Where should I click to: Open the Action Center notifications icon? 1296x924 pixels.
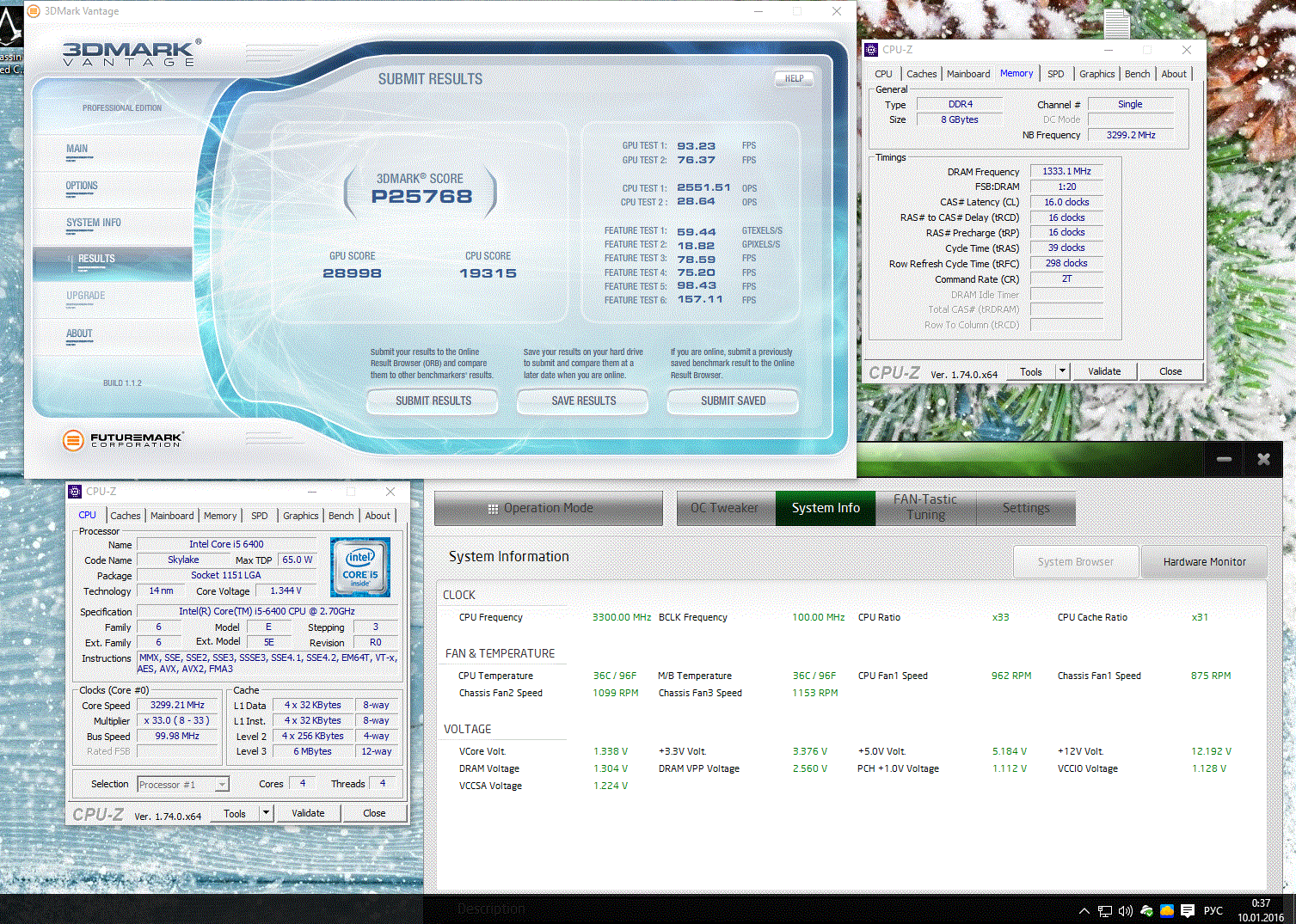point(1188,911)
